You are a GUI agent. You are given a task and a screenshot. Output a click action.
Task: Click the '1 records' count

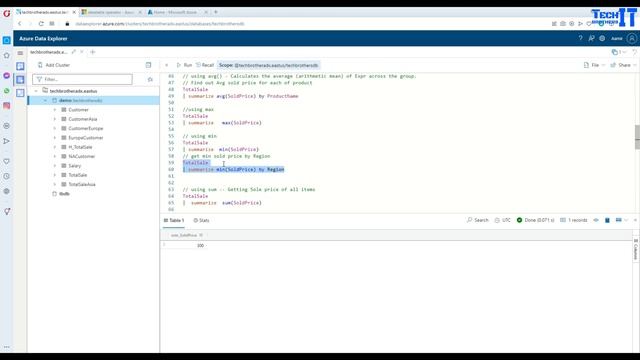[x=573, y=220]
